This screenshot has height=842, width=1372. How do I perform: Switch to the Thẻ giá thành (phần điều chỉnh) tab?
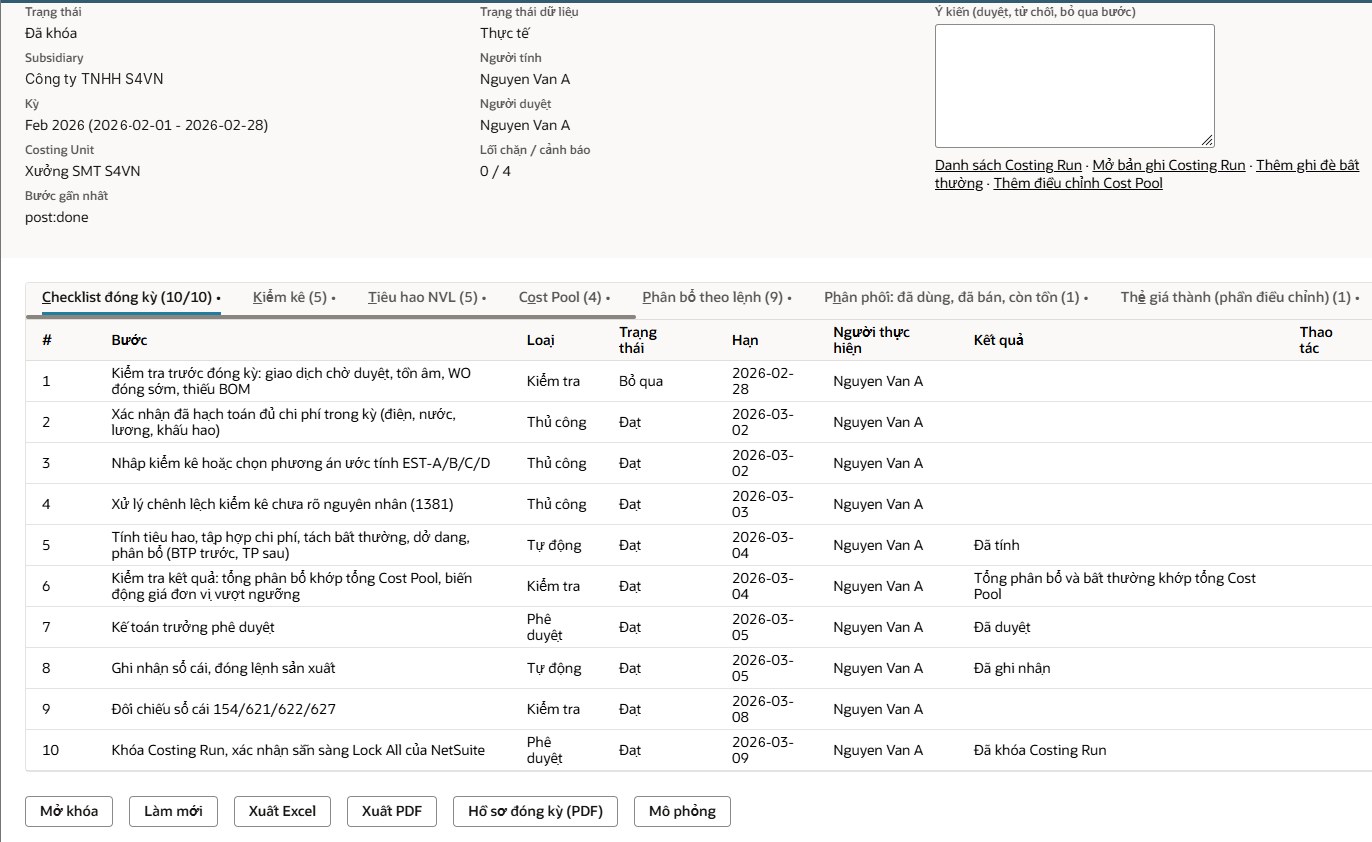[x=1240, y=297]
